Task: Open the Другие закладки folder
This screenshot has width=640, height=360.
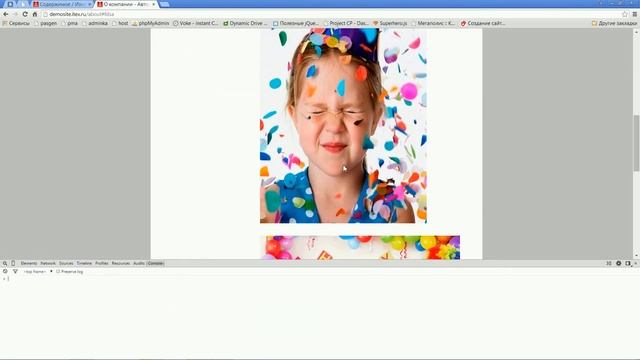Action: click(614, 23)
